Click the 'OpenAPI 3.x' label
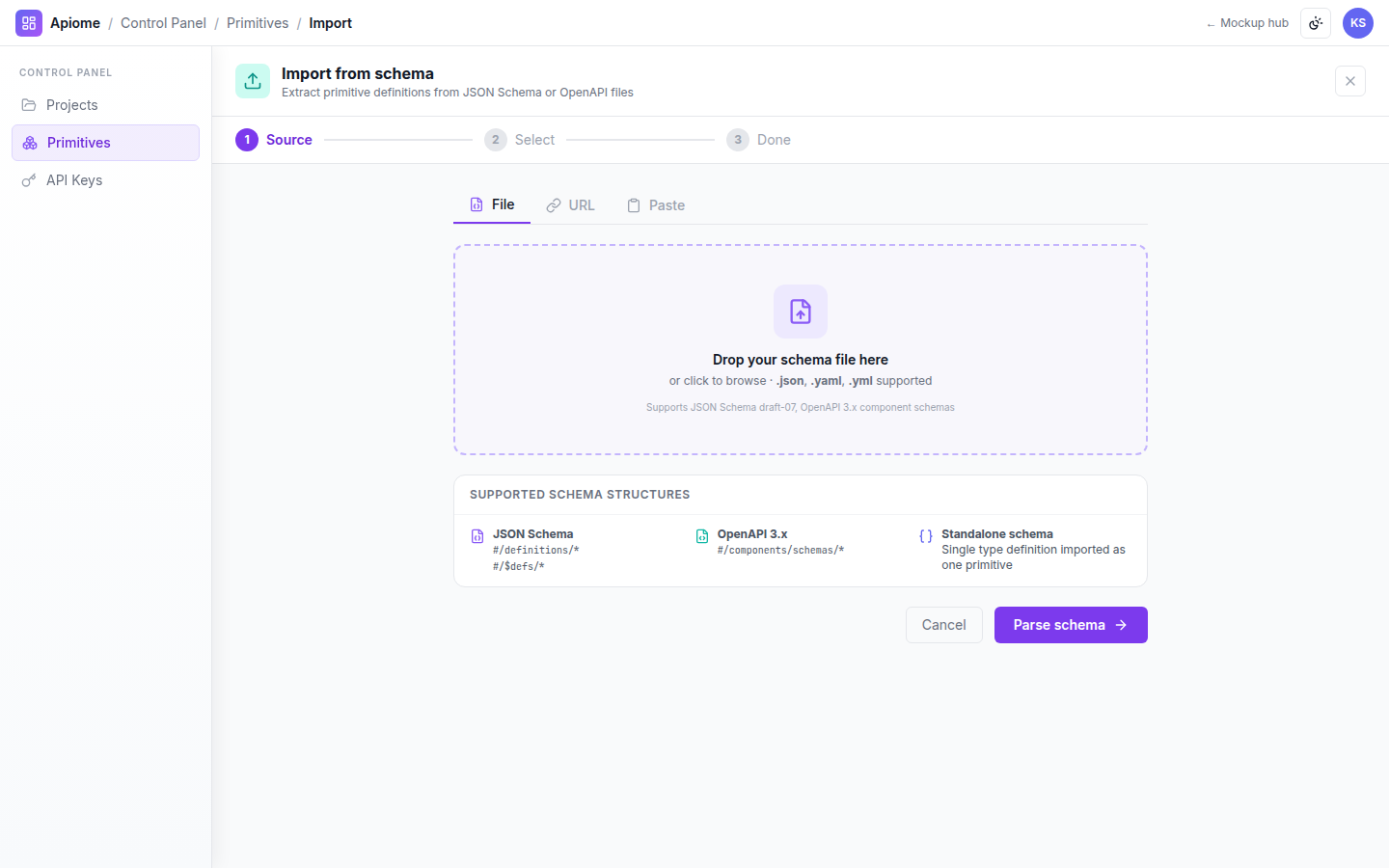 click(x=752, y=534)
